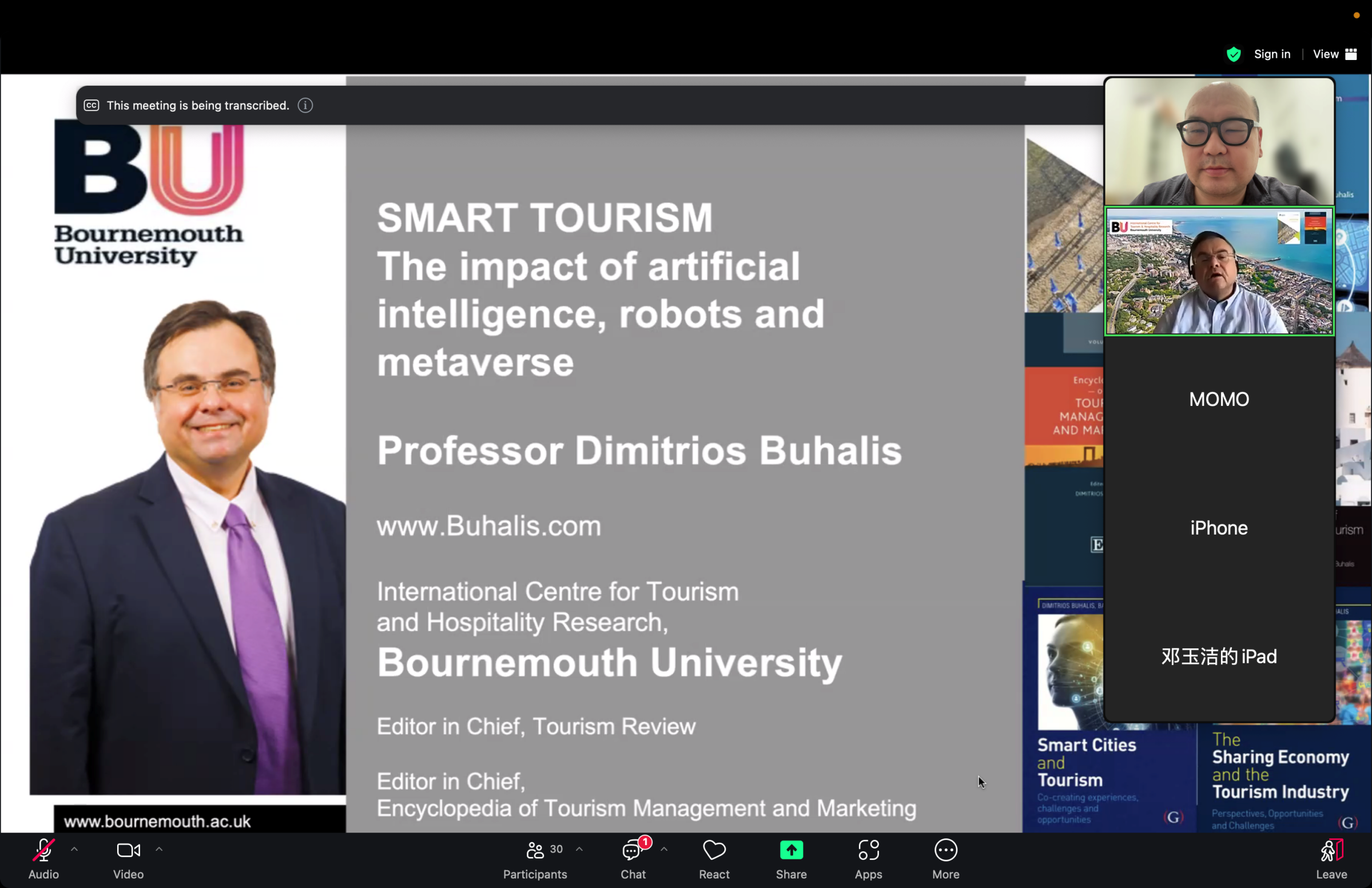Toggle the Video camera button
1372x888 pixels.
(x=128, y=850)
